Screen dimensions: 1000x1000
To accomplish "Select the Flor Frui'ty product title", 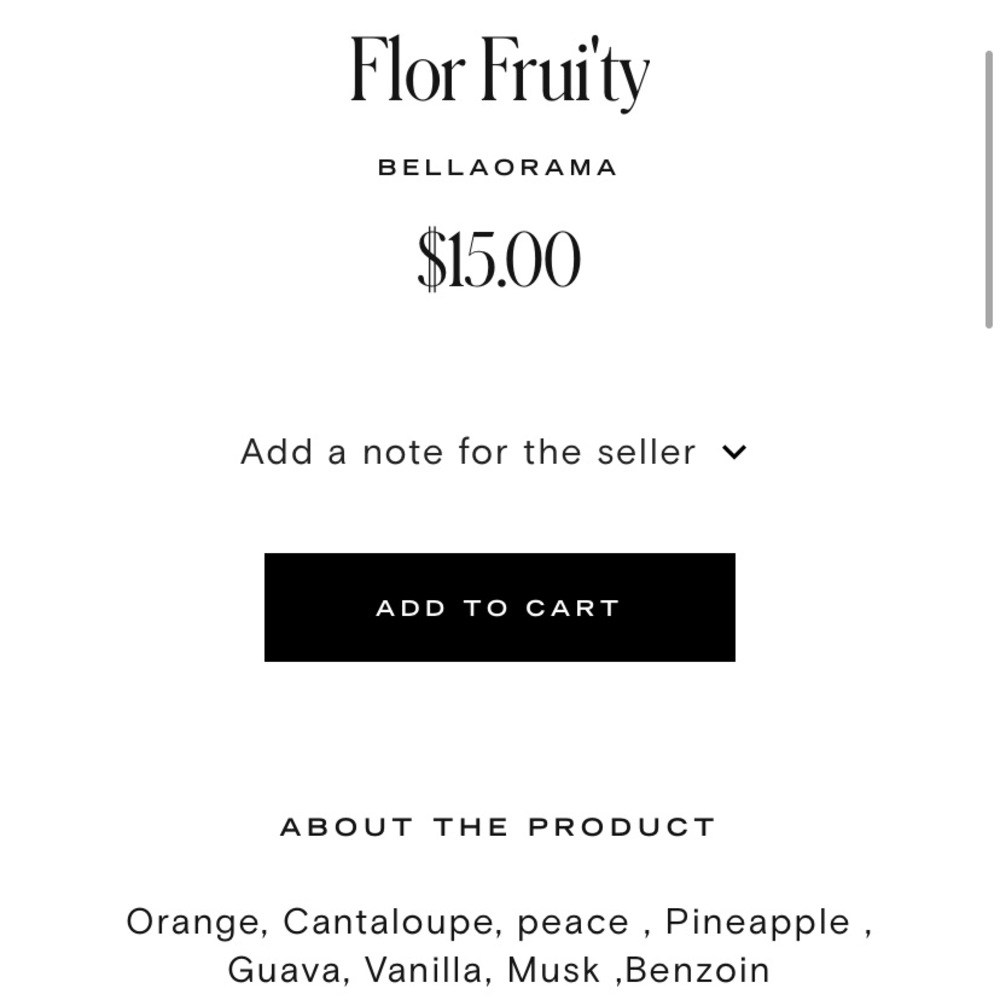I will click(500, 73).
